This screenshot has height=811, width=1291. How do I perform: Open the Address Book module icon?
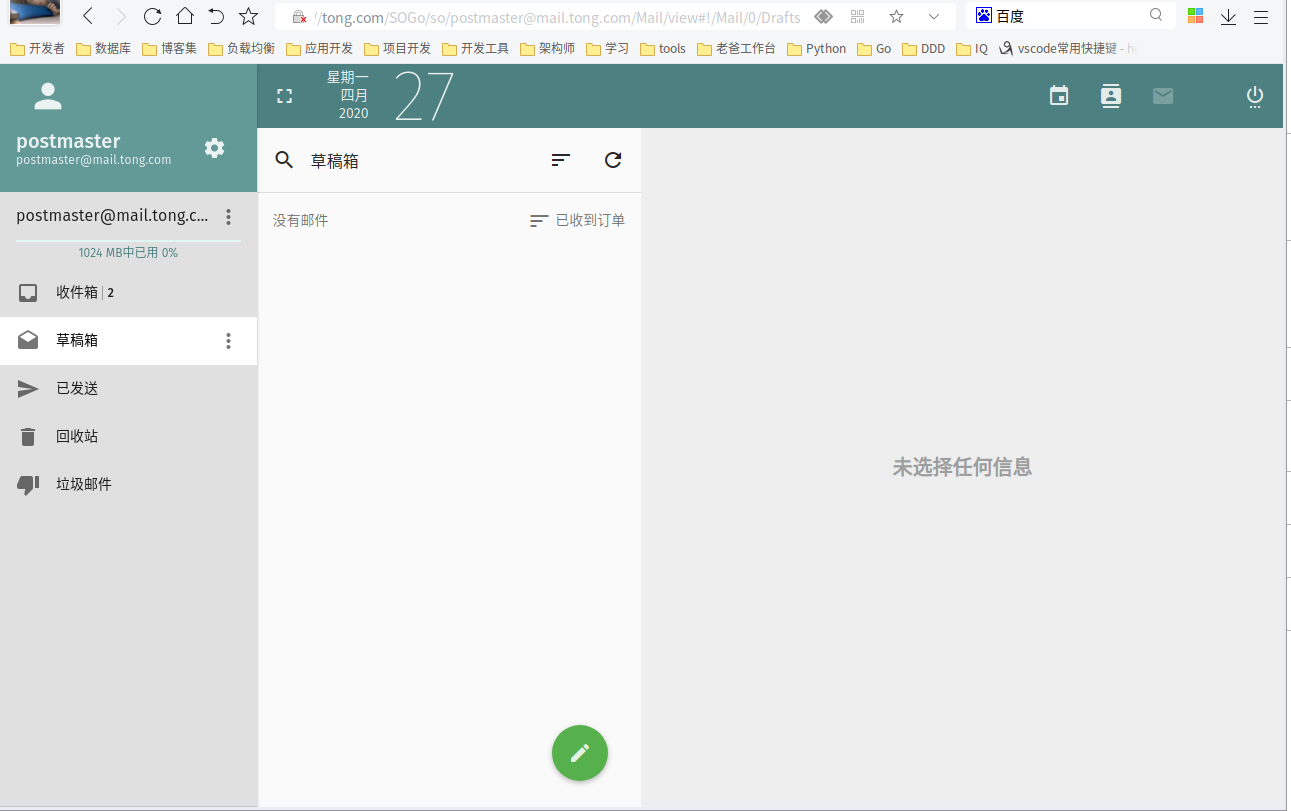click(1110, 96)
